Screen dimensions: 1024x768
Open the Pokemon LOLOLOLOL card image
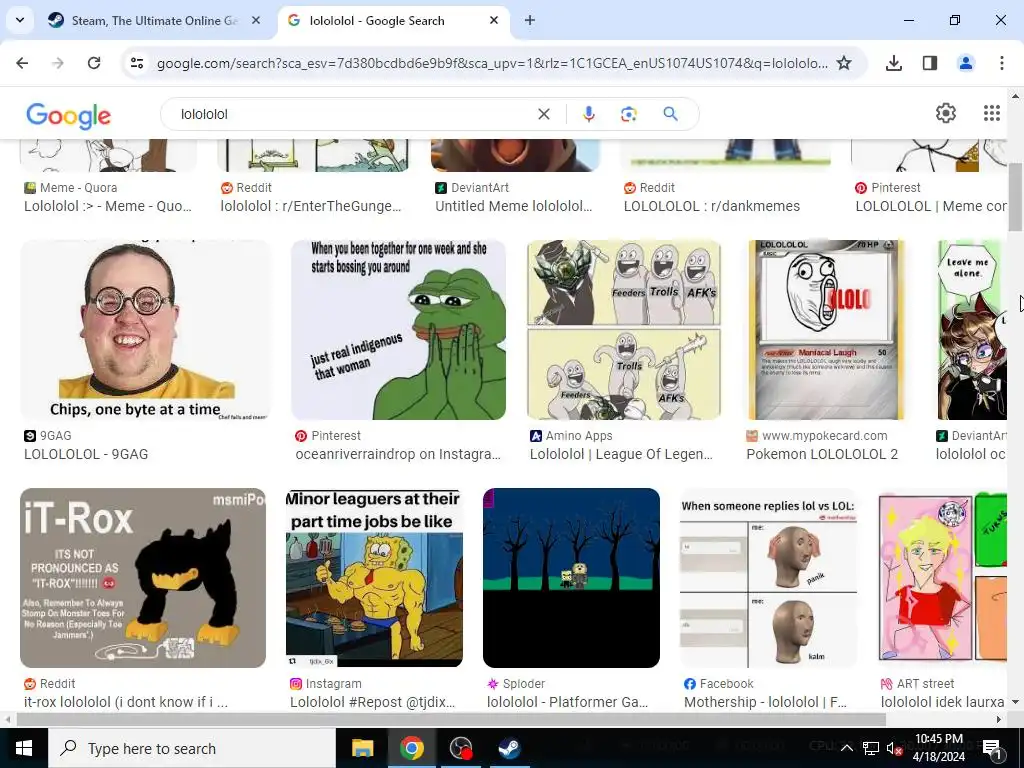tap(826, 330)
